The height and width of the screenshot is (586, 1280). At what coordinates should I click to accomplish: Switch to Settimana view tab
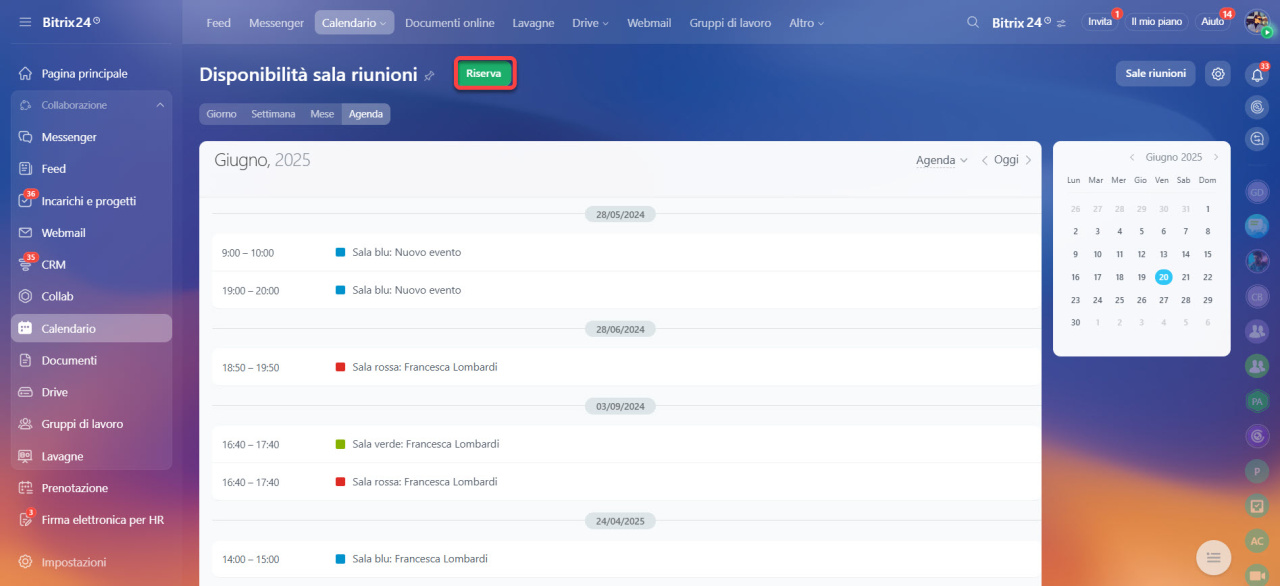coord(273,114)
